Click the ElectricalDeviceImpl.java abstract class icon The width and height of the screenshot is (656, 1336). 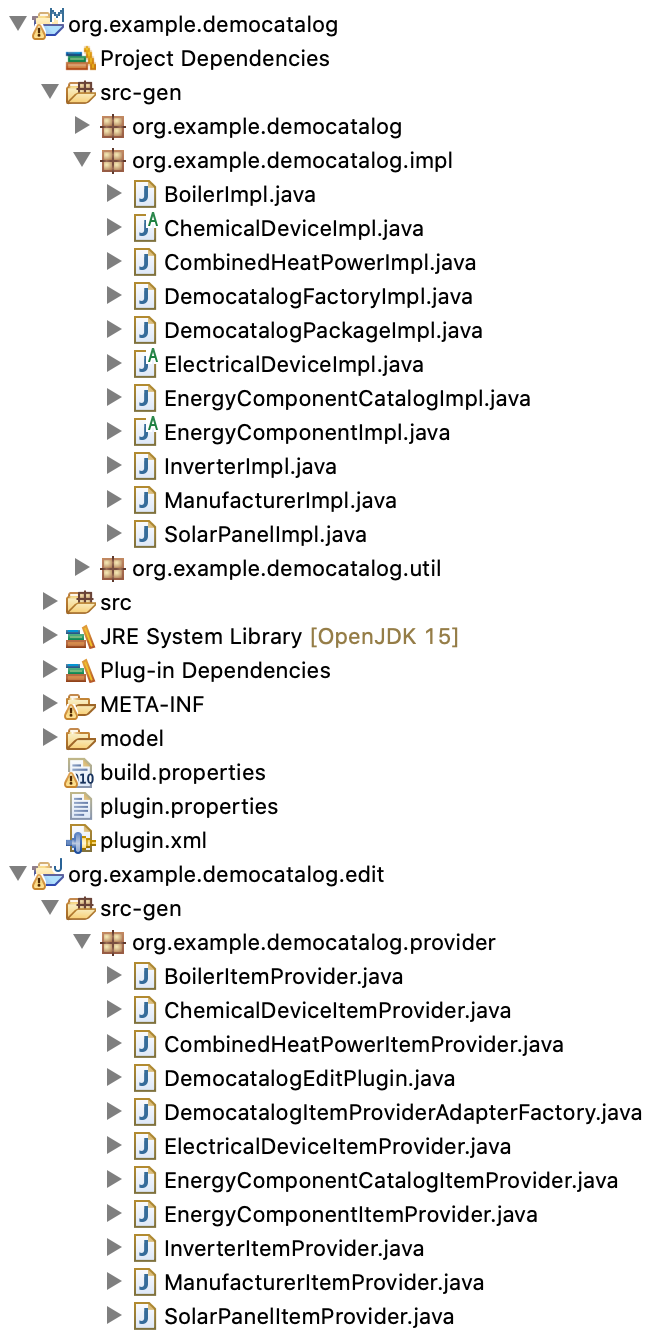(146, 364)
